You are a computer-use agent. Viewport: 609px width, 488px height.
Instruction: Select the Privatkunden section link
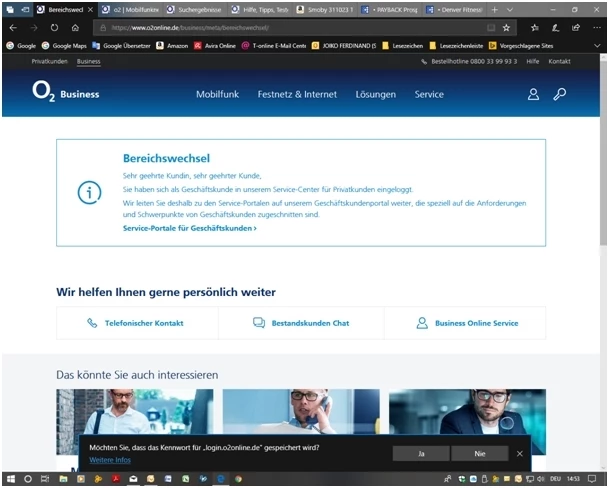pos(49,61)
